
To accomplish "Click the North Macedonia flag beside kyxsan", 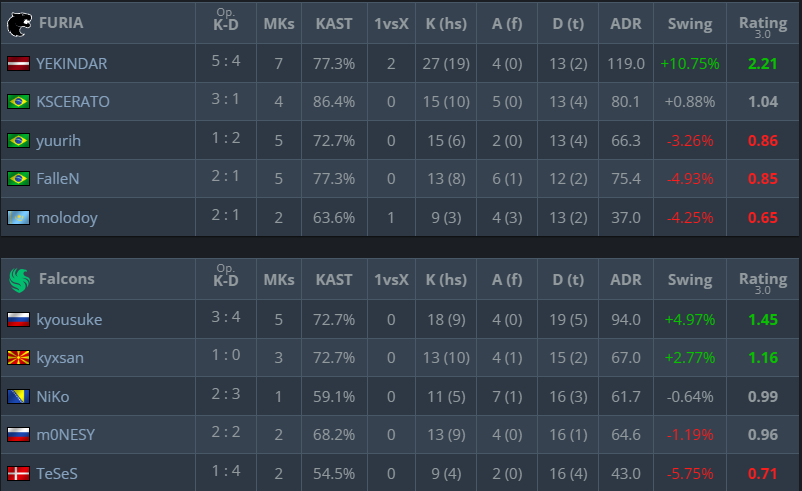I will point(17,358).
